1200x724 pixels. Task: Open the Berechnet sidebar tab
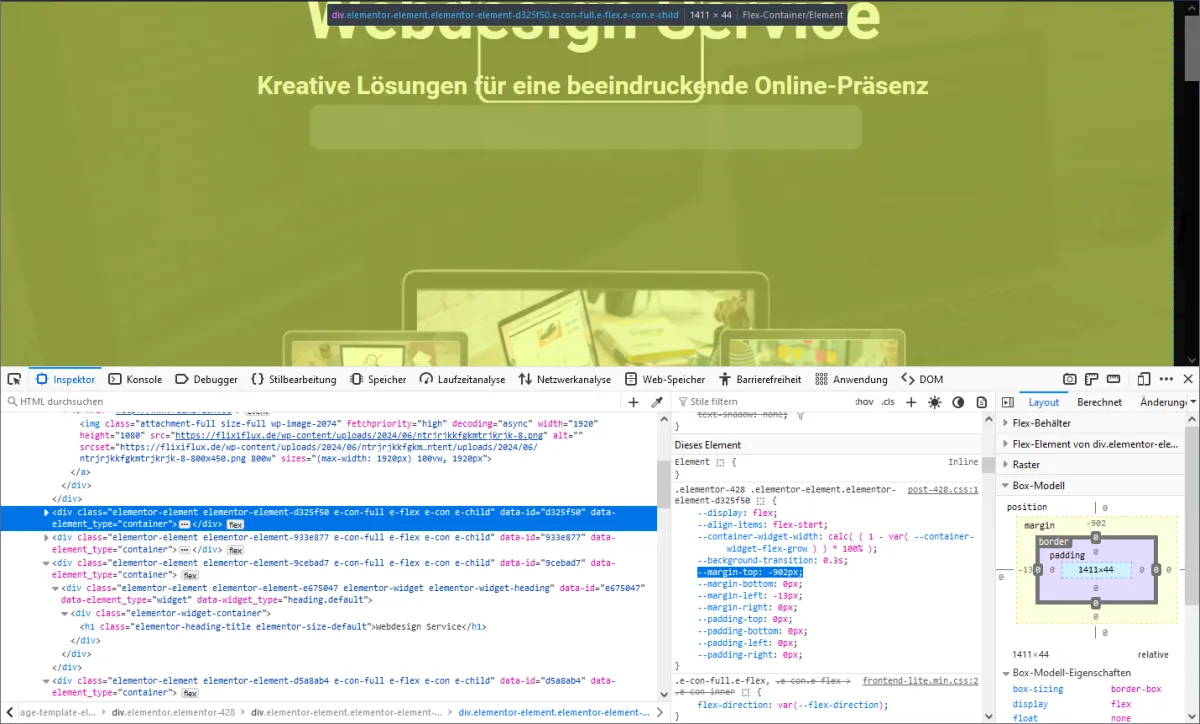[1099, 402]
